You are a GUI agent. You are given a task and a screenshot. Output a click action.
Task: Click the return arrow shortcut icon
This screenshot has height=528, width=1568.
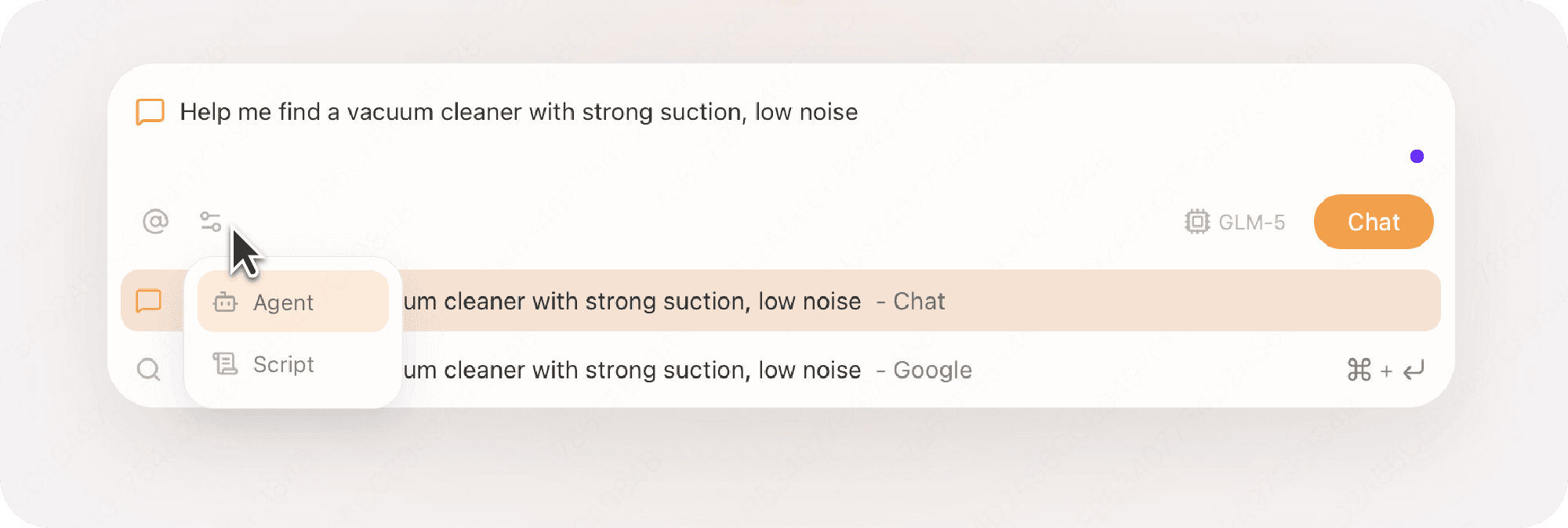tap(1414, 370)
